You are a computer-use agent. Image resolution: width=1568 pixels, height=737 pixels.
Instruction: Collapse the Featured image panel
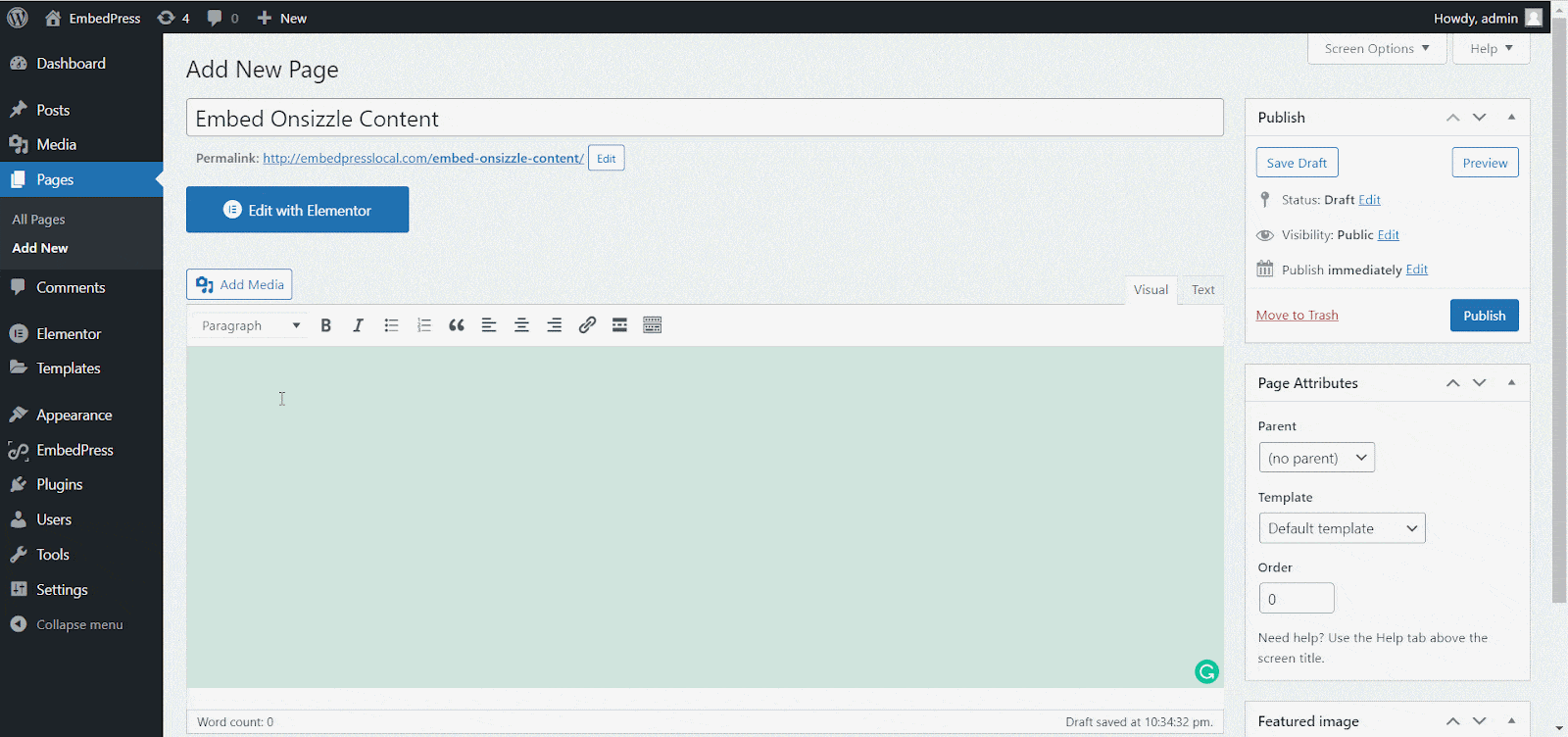(1511, 721)
